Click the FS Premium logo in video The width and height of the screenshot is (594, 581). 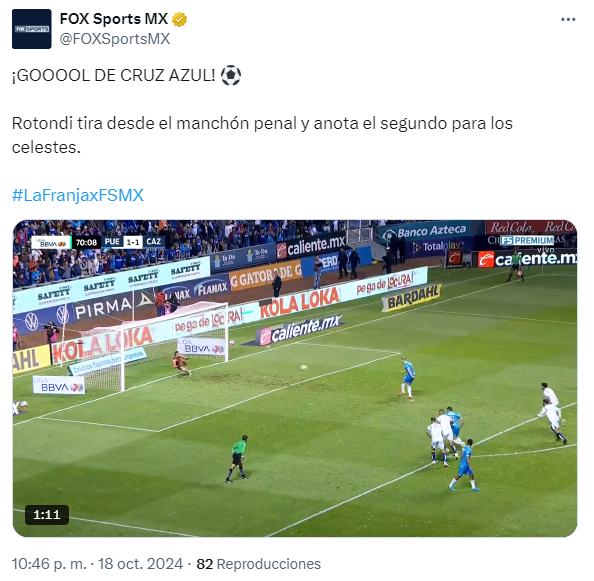(527, 240)
